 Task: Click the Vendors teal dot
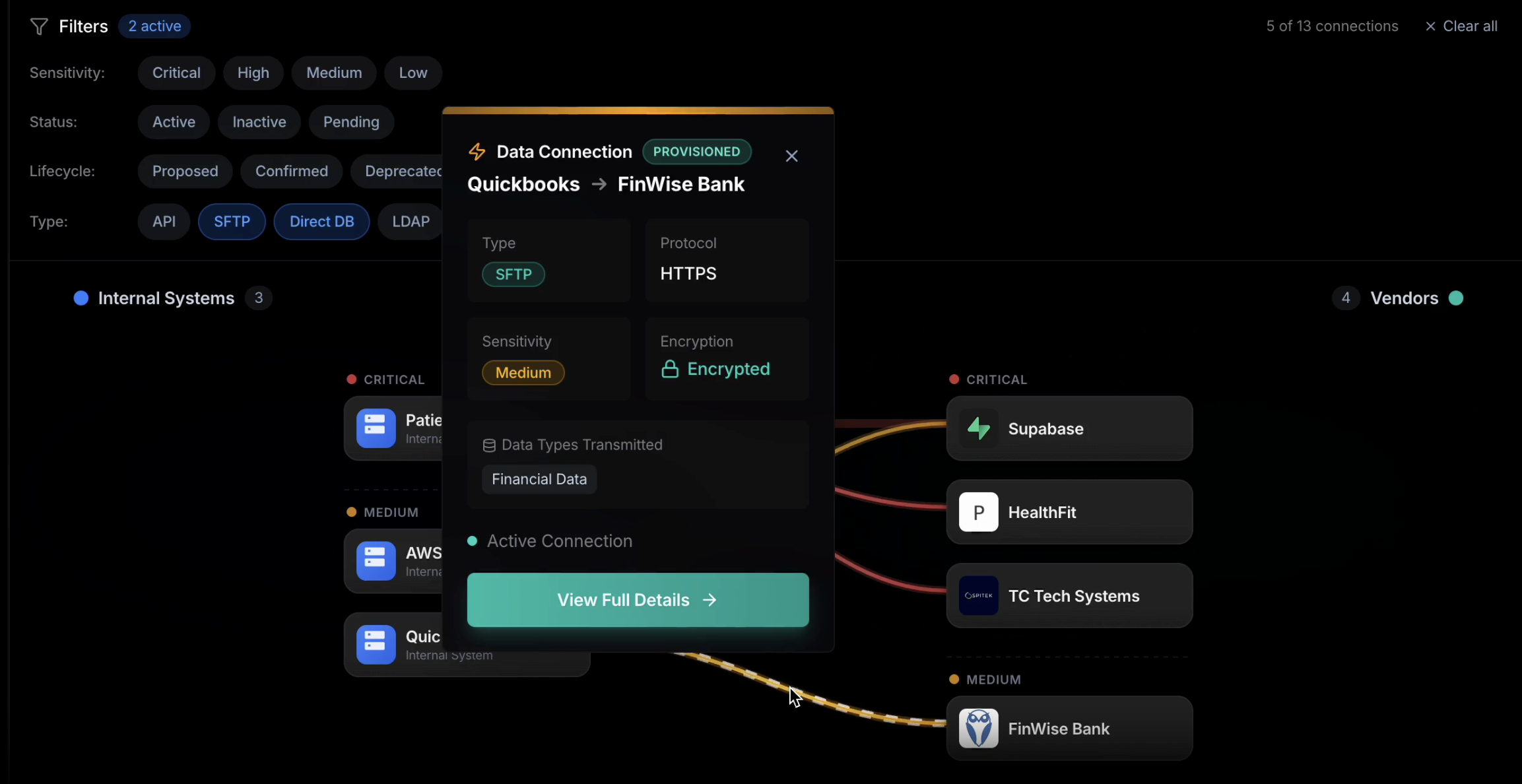coord(1455,298)
